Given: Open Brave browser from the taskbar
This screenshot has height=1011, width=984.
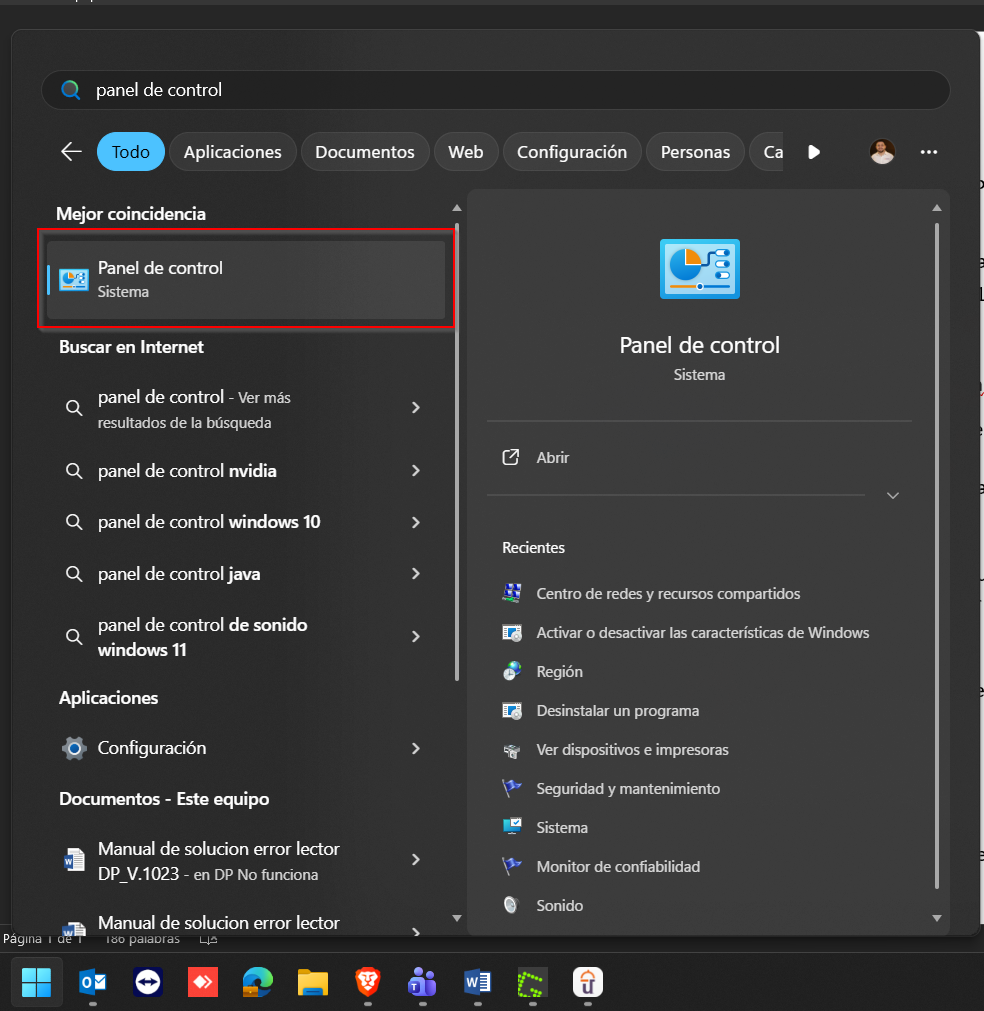Looking at the screenshot, I should point(368,983).
